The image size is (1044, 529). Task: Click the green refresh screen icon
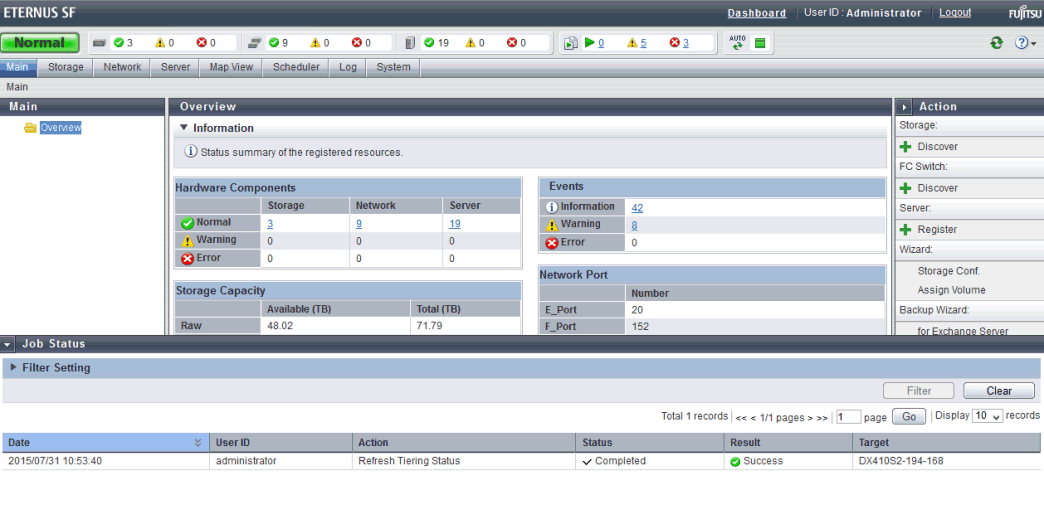(996, 43)
